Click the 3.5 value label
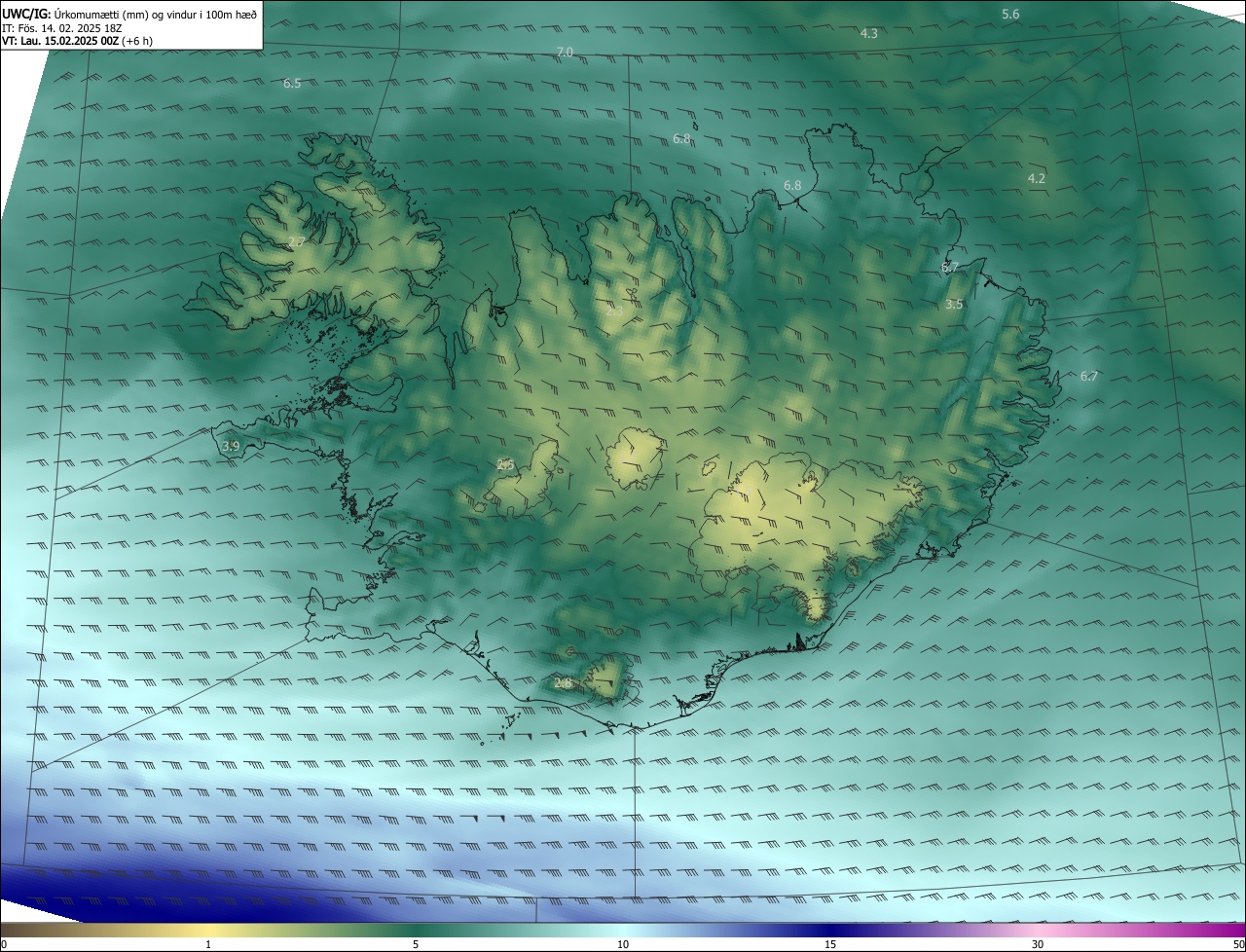Screen dimensions: 1246x952 954,304
